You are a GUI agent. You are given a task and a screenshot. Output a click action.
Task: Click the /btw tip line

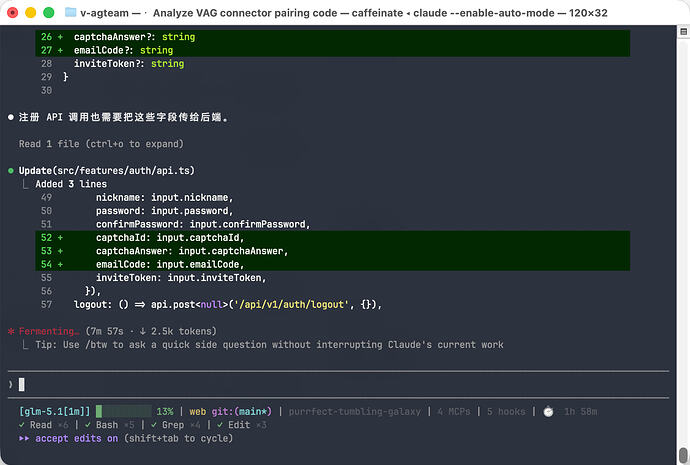pos(269,345)
